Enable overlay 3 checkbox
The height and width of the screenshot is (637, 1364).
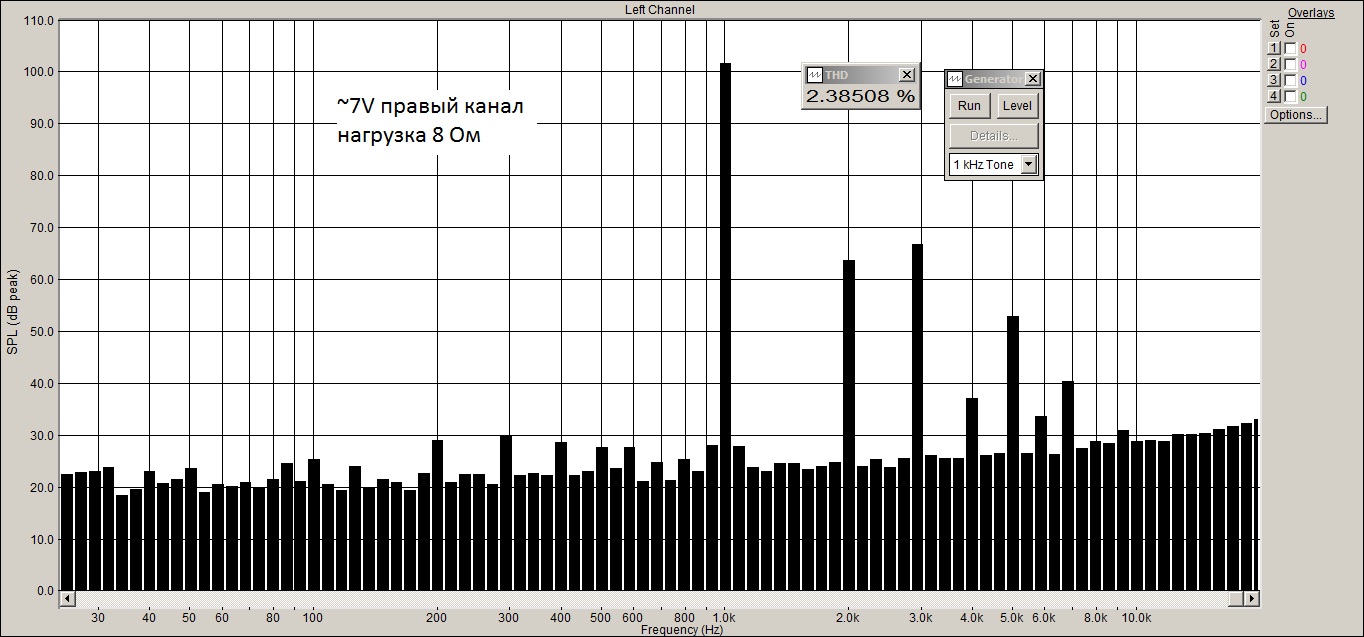point(1290,81)
